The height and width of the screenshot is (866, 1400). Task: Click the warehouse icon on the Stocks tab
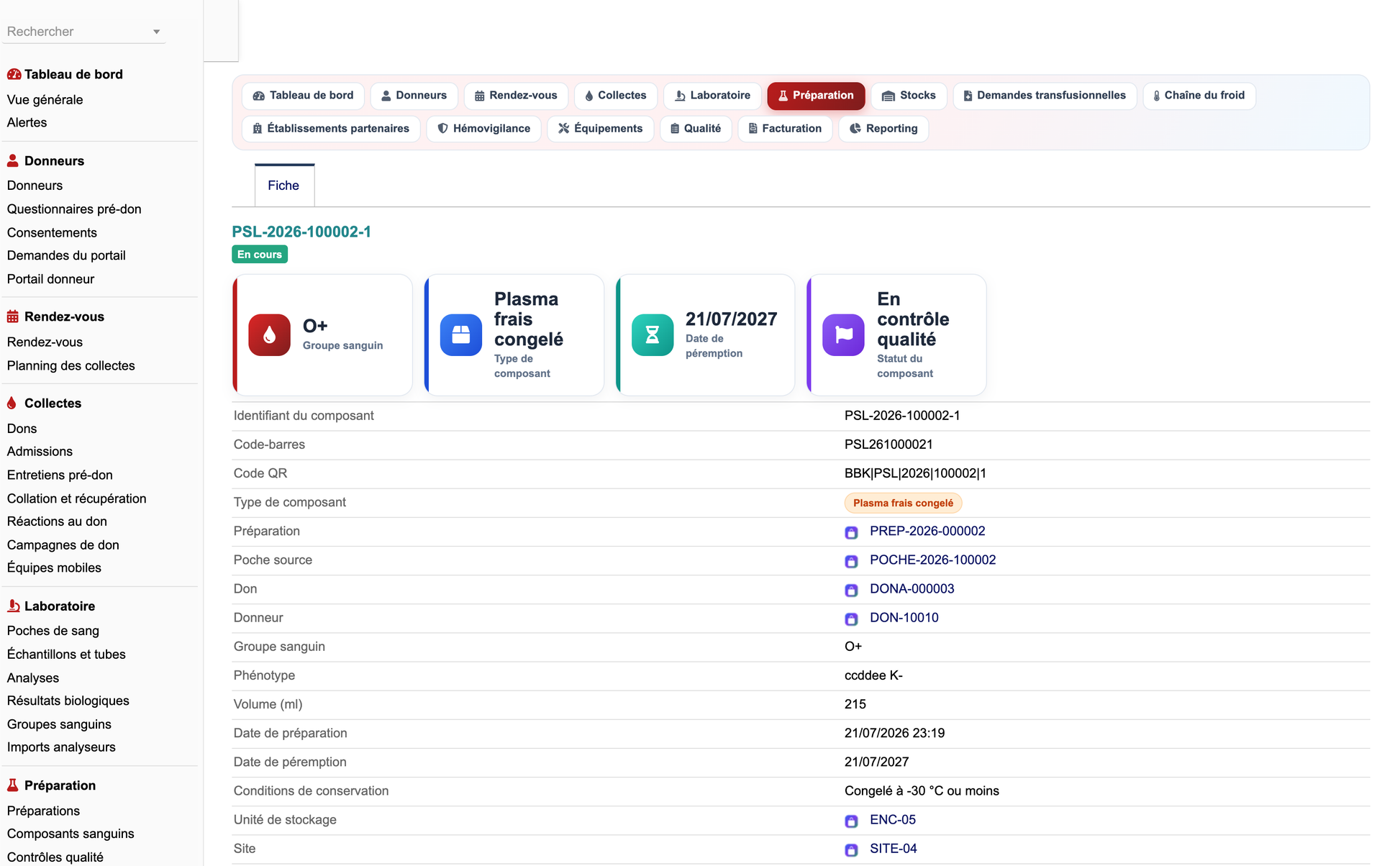click(x=888, y=96)
